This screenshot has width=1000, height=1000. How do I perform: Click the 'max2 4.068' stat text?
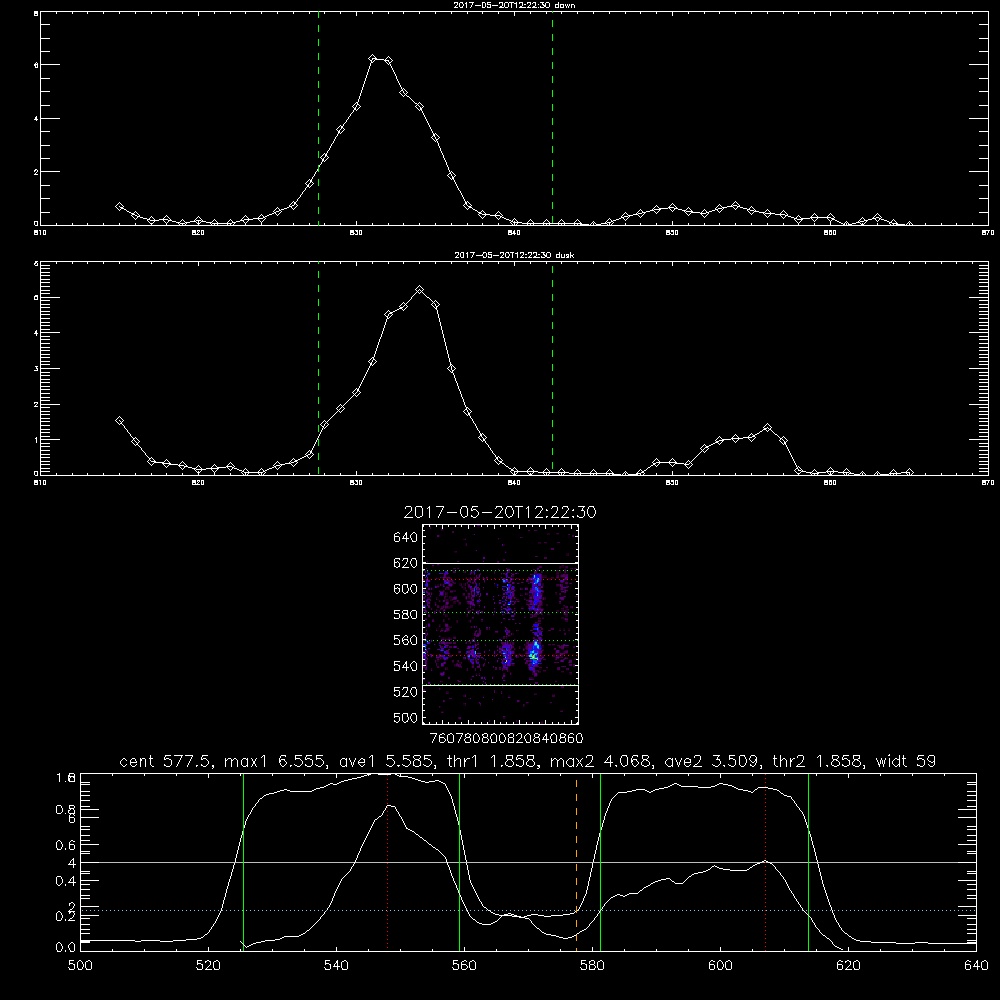(603, 761)
